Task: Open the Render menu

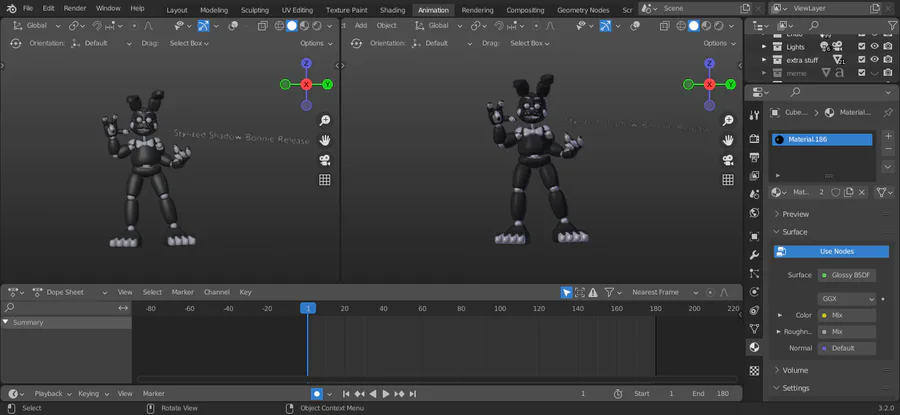Action: click(x=75, y=9)
